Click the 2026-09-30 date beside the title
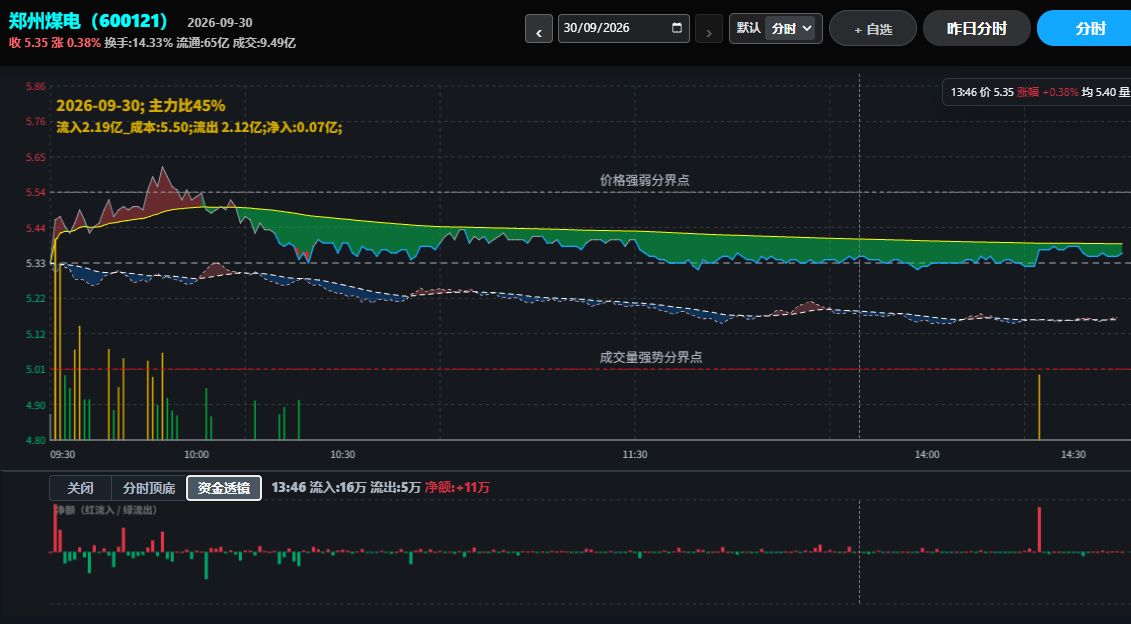The image size is (1131, 624). [x=220, y=23]
